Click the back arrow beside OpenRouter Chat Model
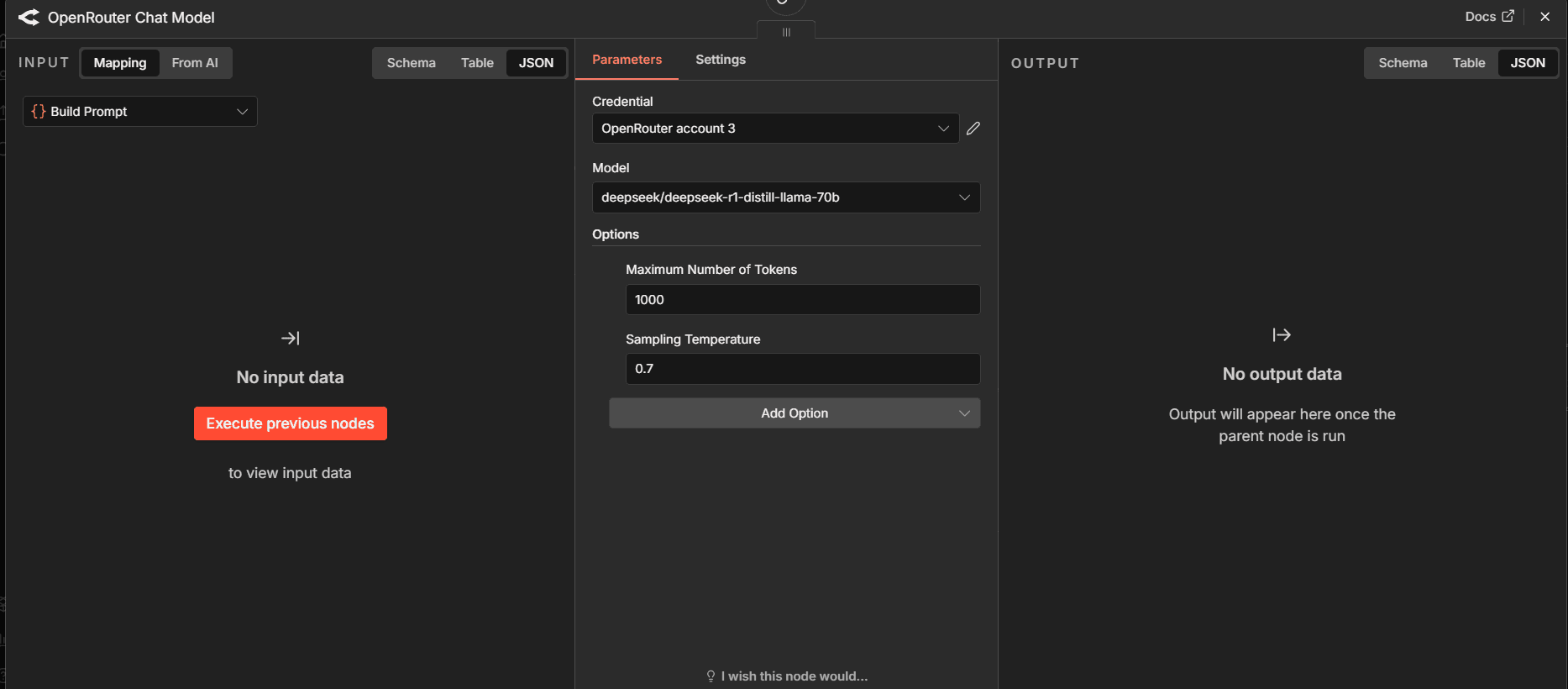 tap(29, 18)
